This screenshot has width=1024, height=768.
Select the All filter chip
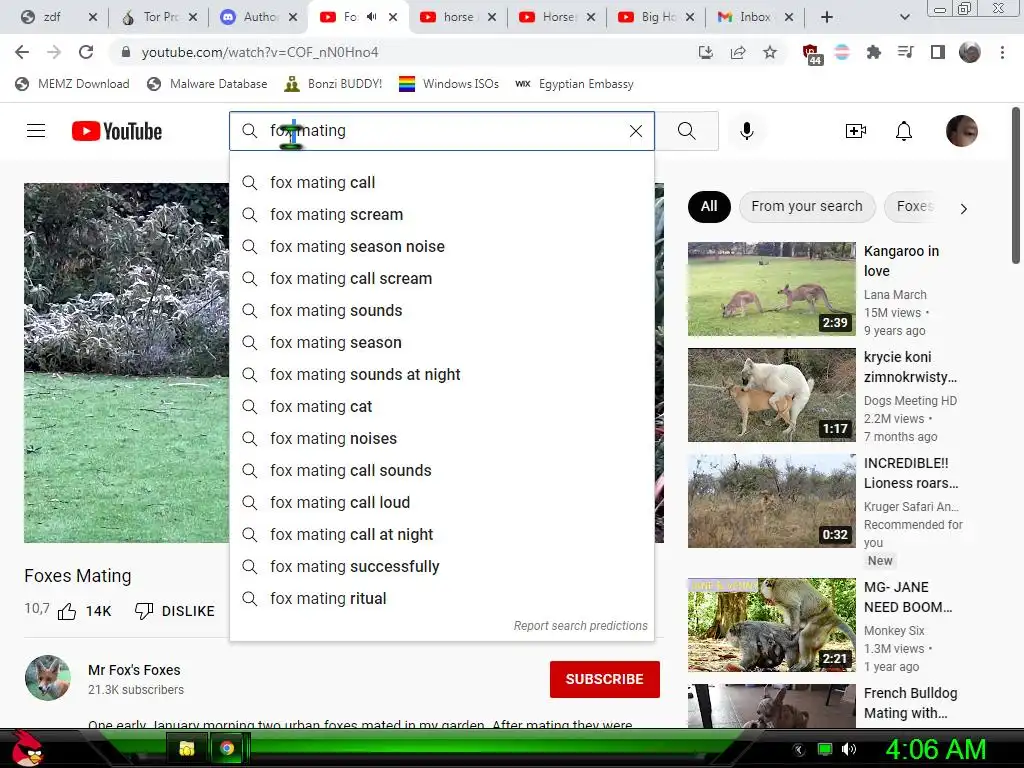[x=709, y=206]
